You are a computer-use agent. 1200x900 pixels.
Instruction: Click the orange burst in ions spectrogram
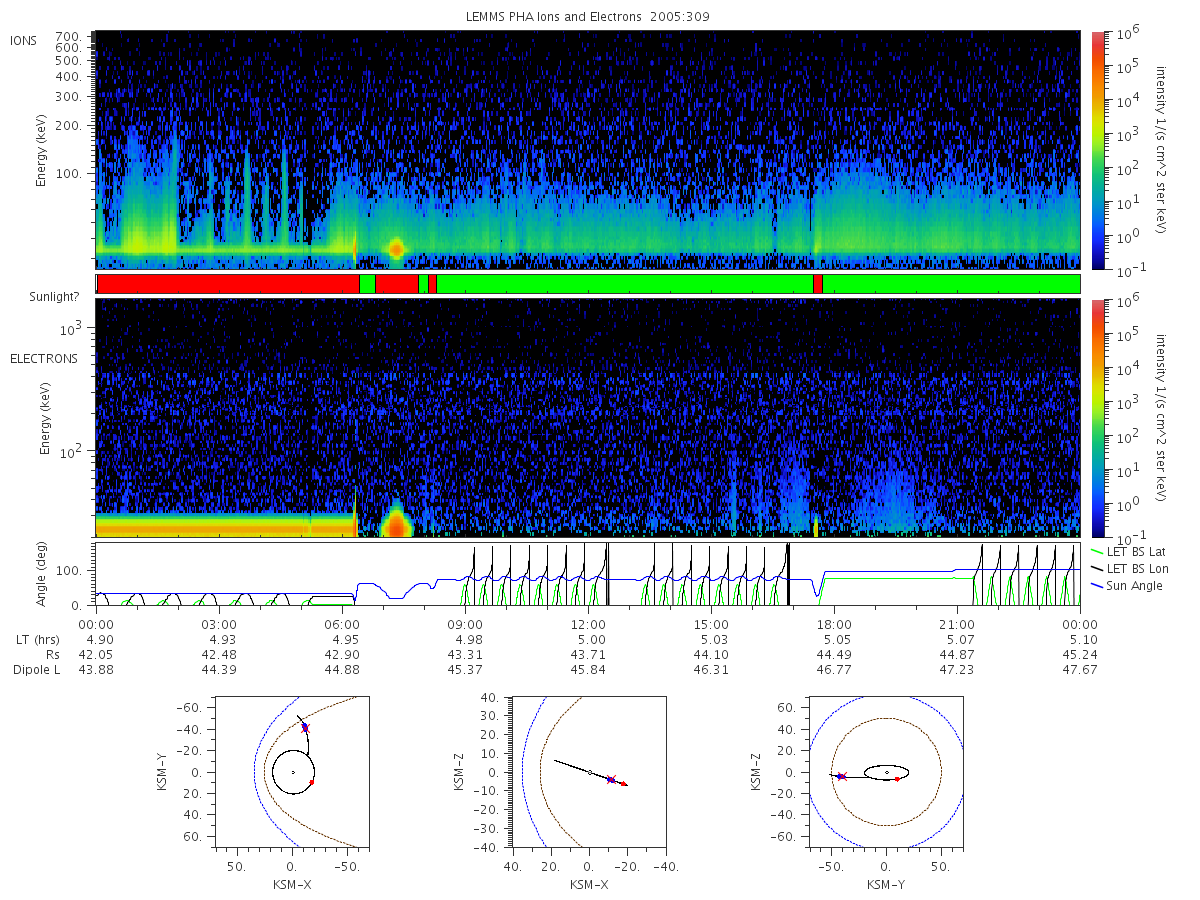(x=396, y=248)
